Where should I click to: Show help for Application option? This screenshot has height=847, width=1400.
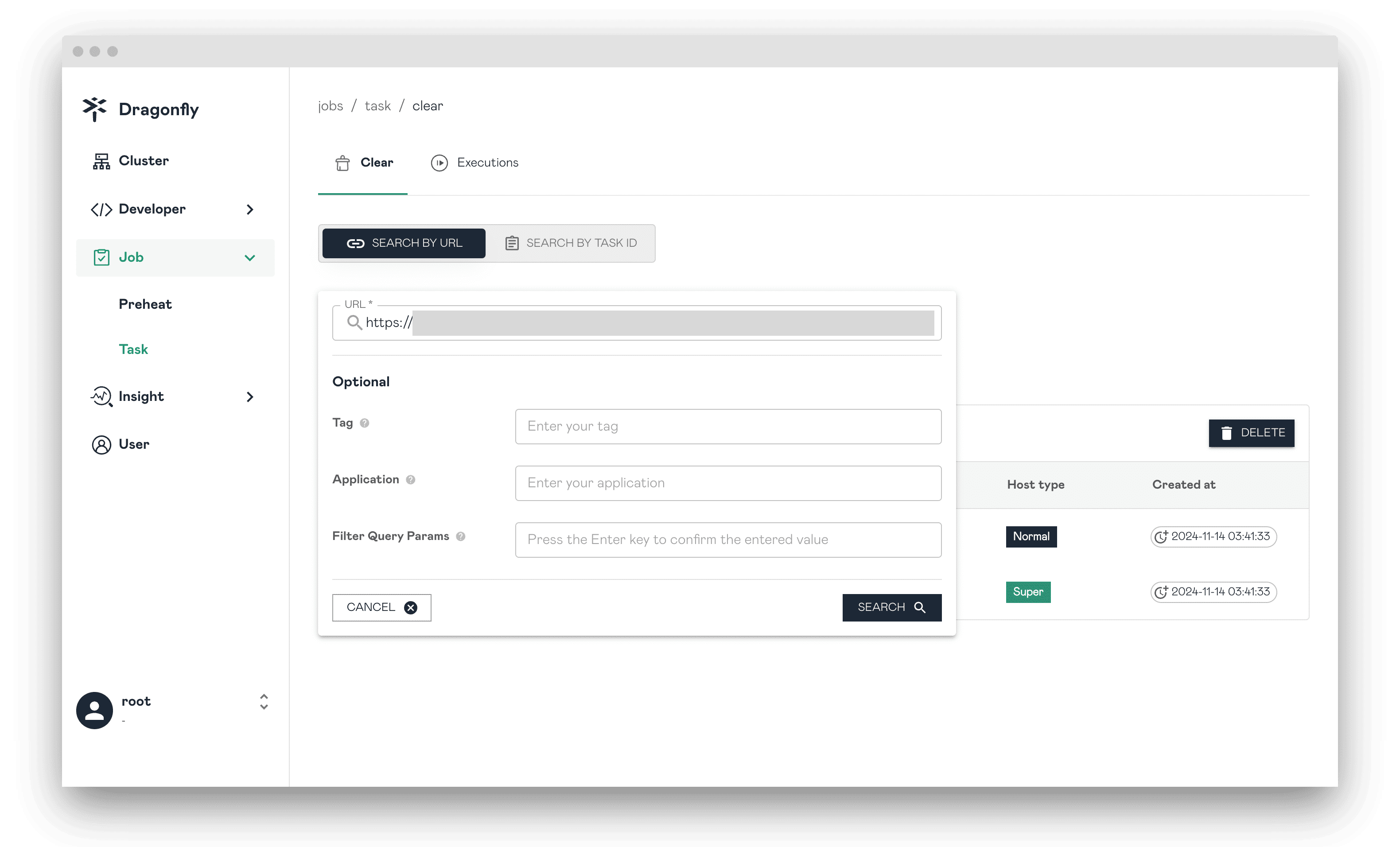[x=411, y=480]
